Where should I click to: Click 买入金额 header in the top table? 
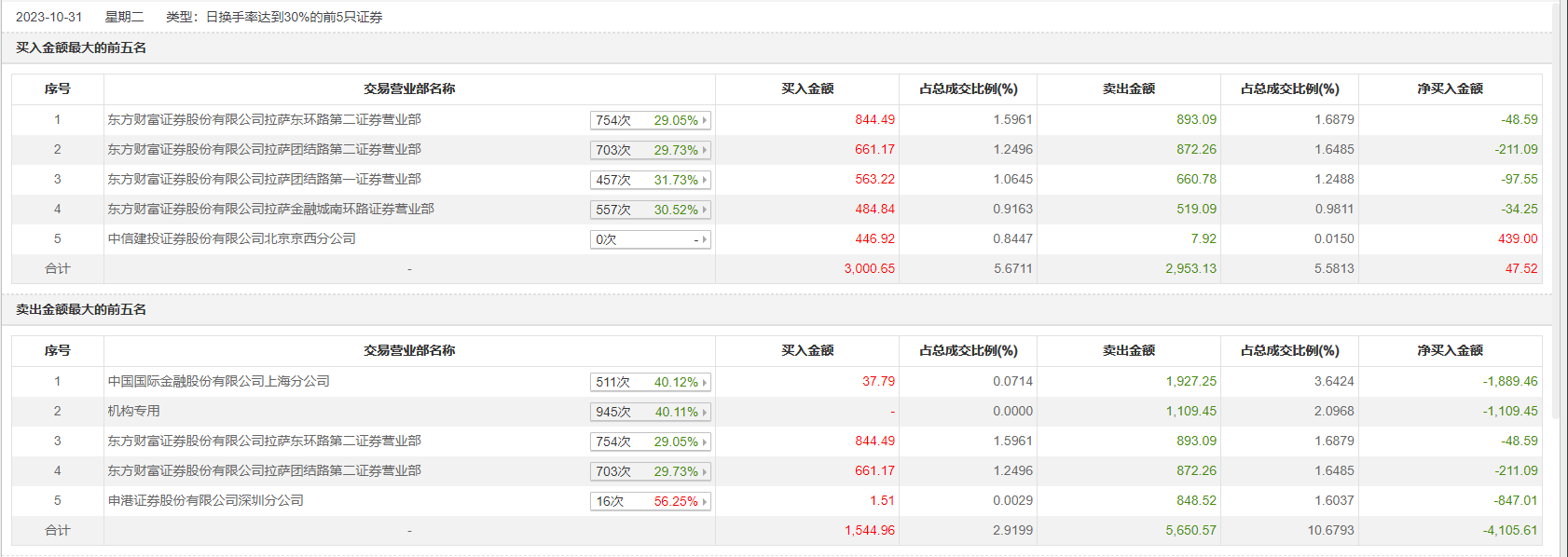click(807, 88)
